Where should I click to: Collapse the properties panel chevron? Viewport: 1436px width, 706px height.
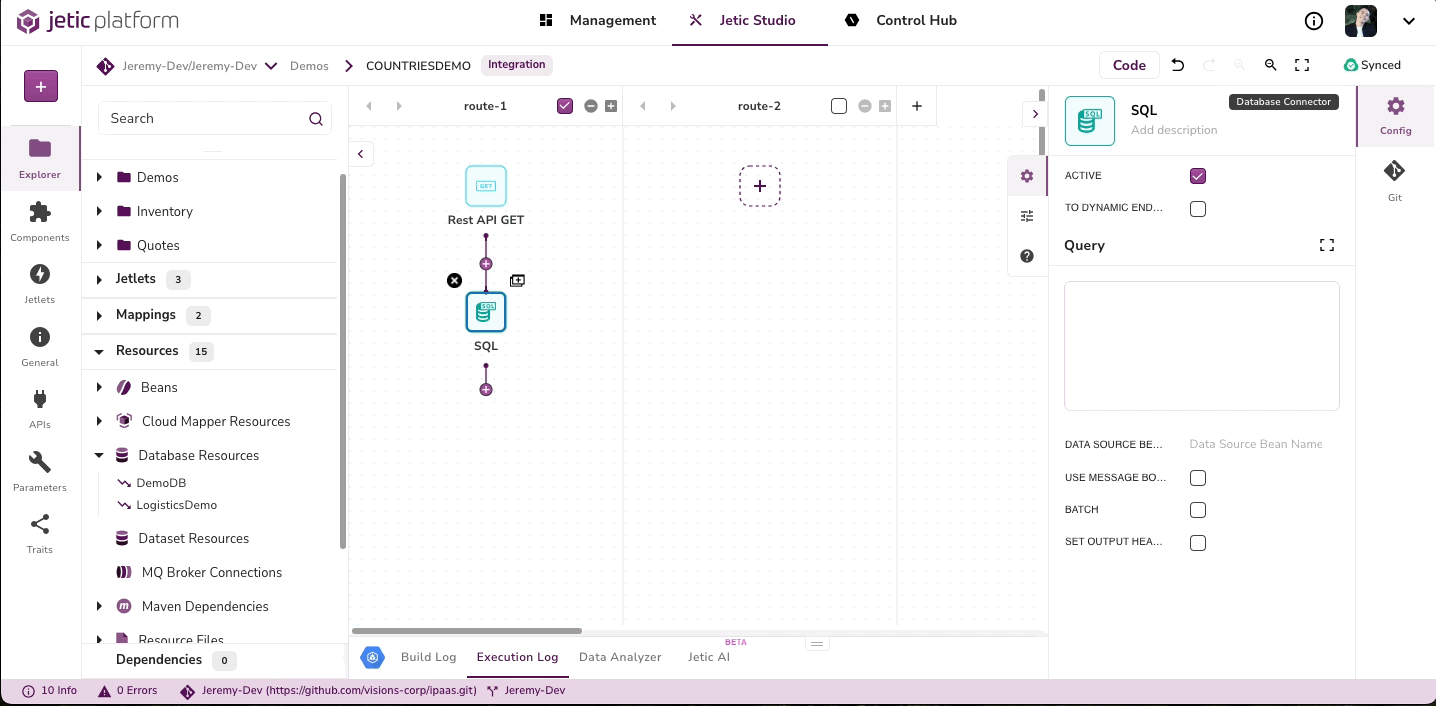point(1035,114)
